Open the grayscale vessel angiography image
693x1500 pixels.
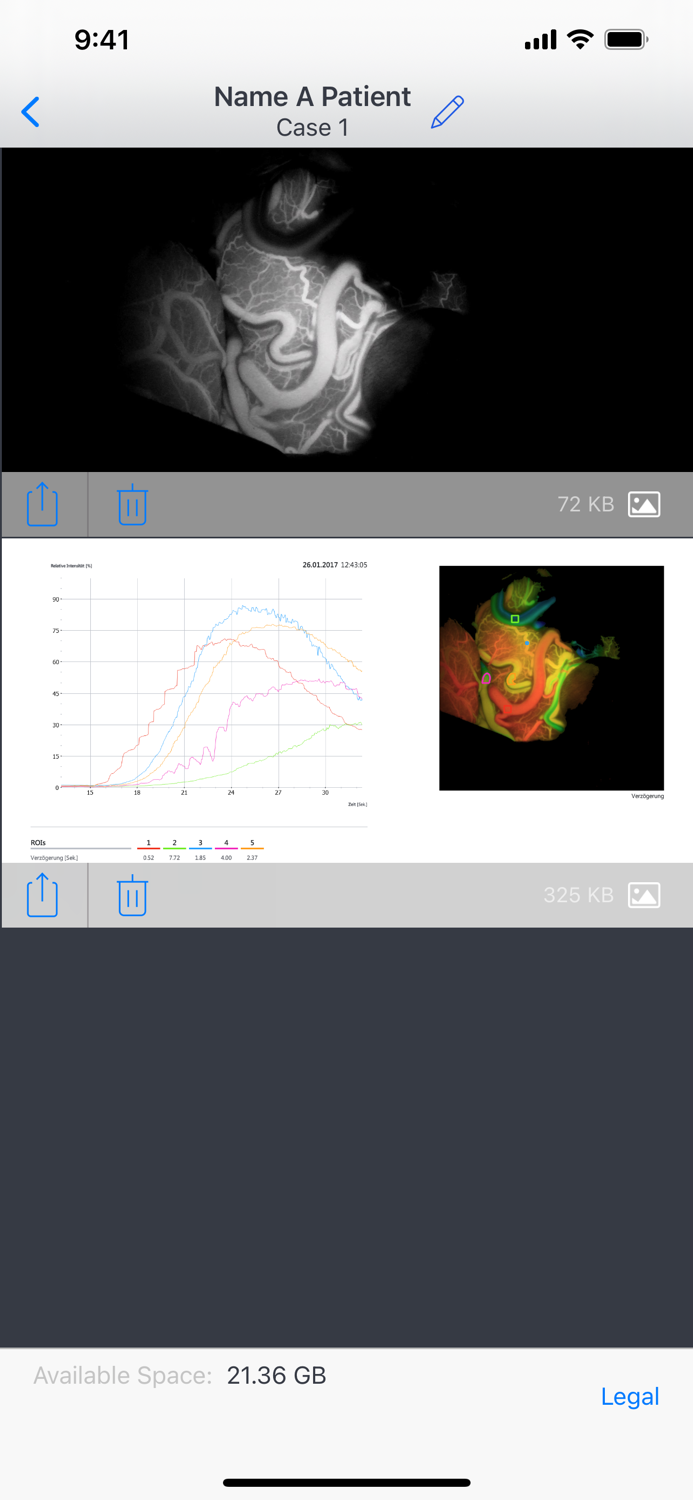point(347,310)
